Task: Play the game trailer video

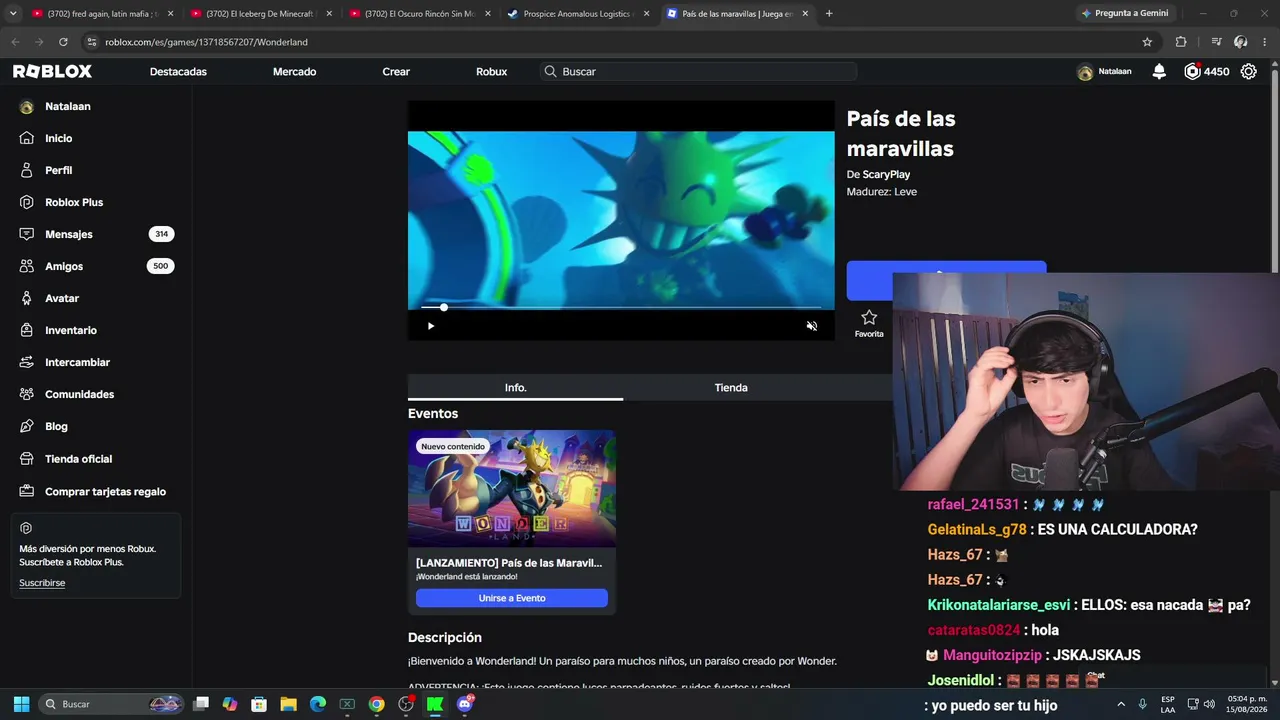Action: [431, 326]
